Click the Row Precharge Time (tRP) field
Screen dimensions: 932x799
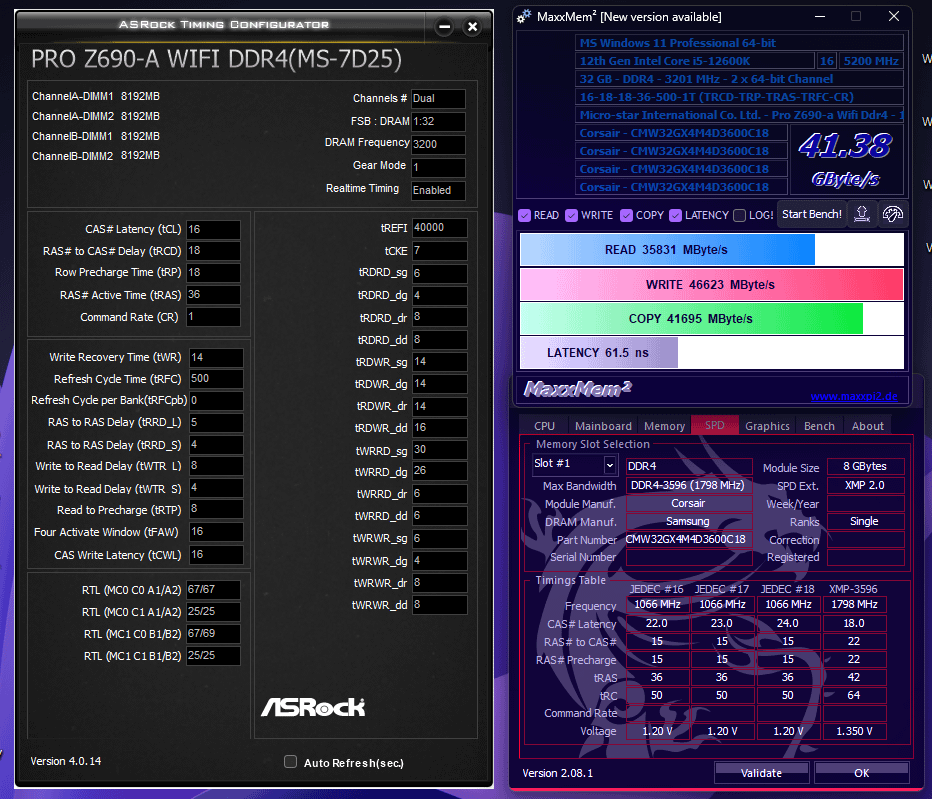[x=213, y=272]
